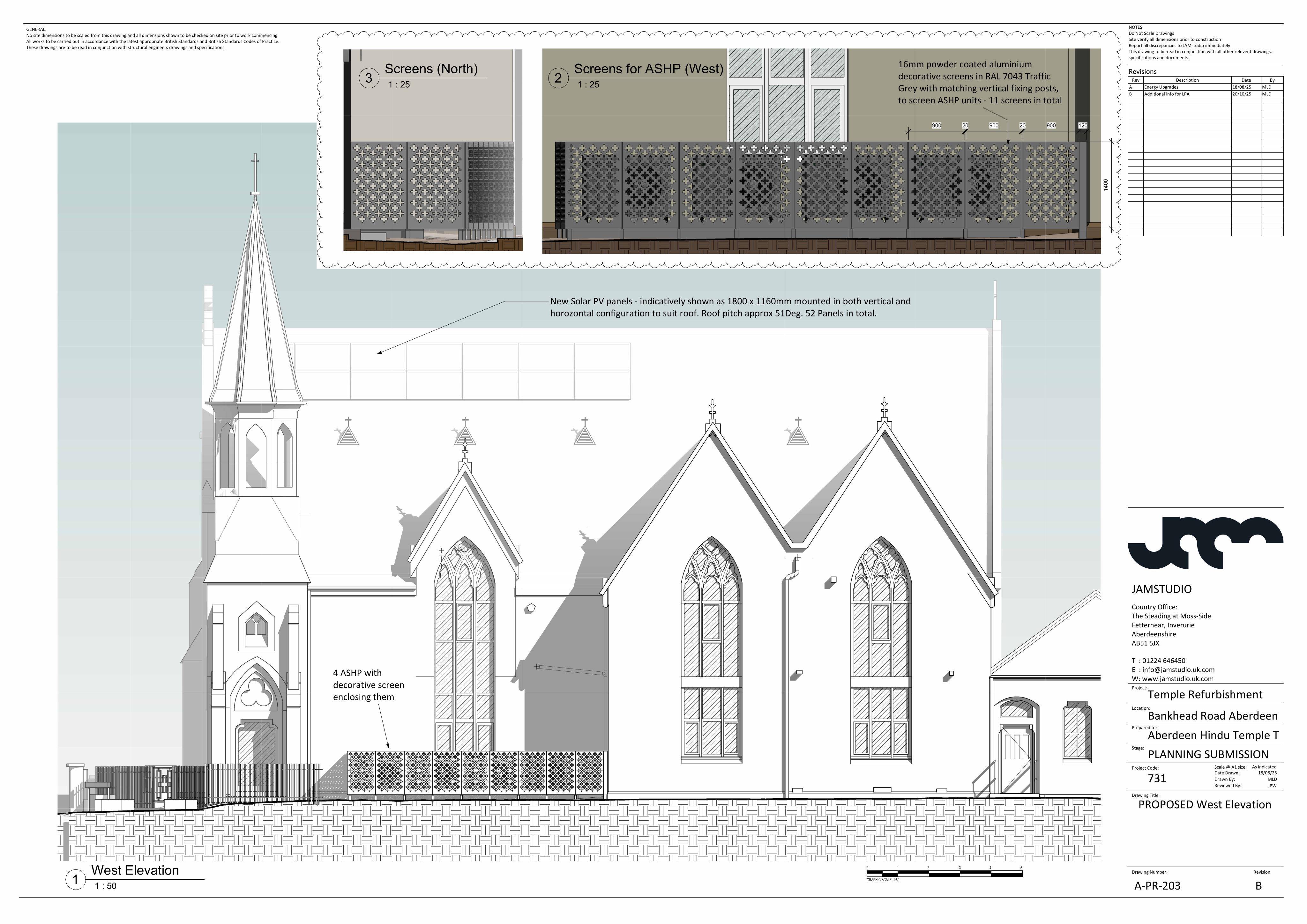1307x924 pixels.
Task: Click the 'Screens for ASHP (West)' title
Action: coord(648,69)
